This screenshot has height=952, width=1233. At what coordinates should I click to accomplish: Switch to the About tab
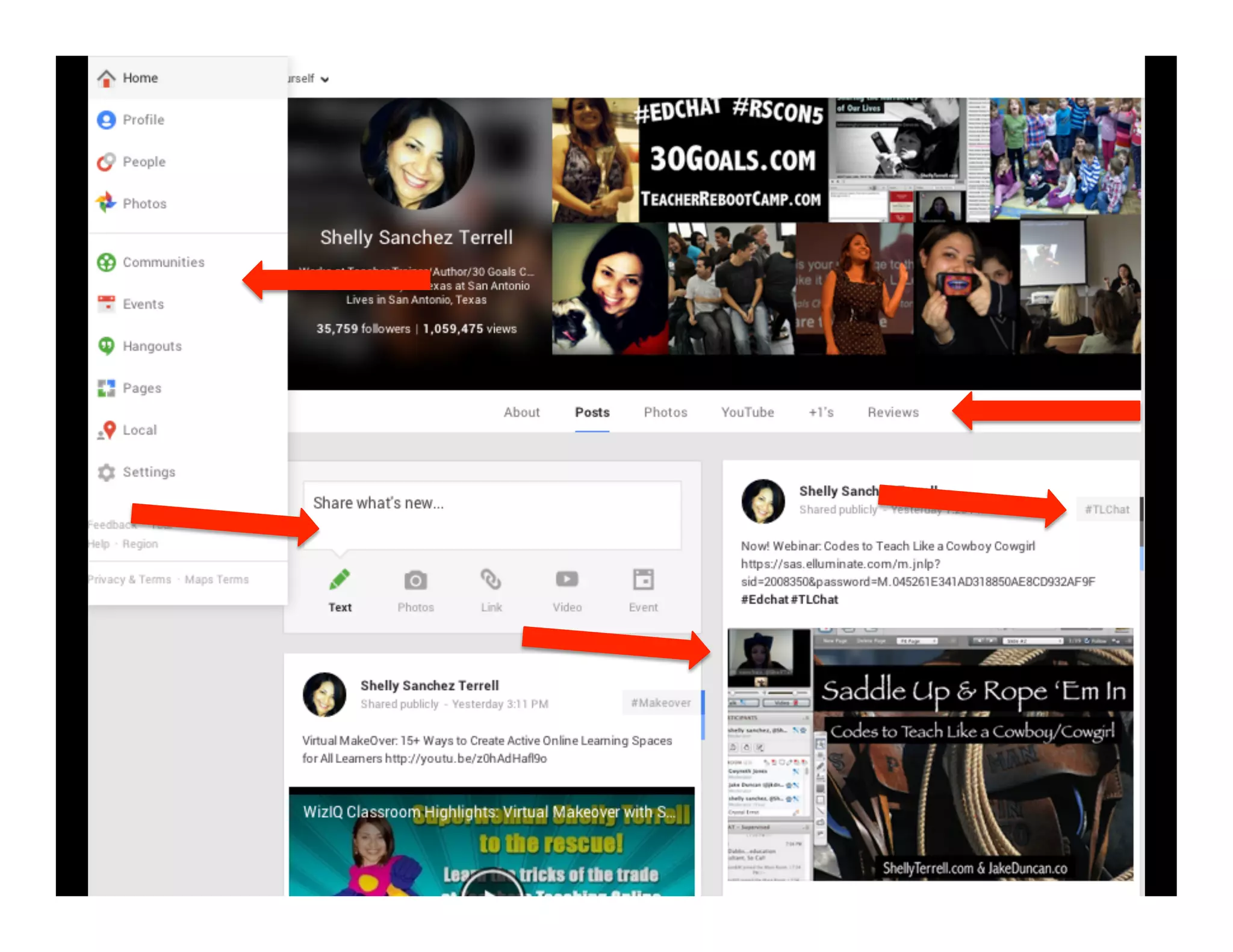coord(521,413)
